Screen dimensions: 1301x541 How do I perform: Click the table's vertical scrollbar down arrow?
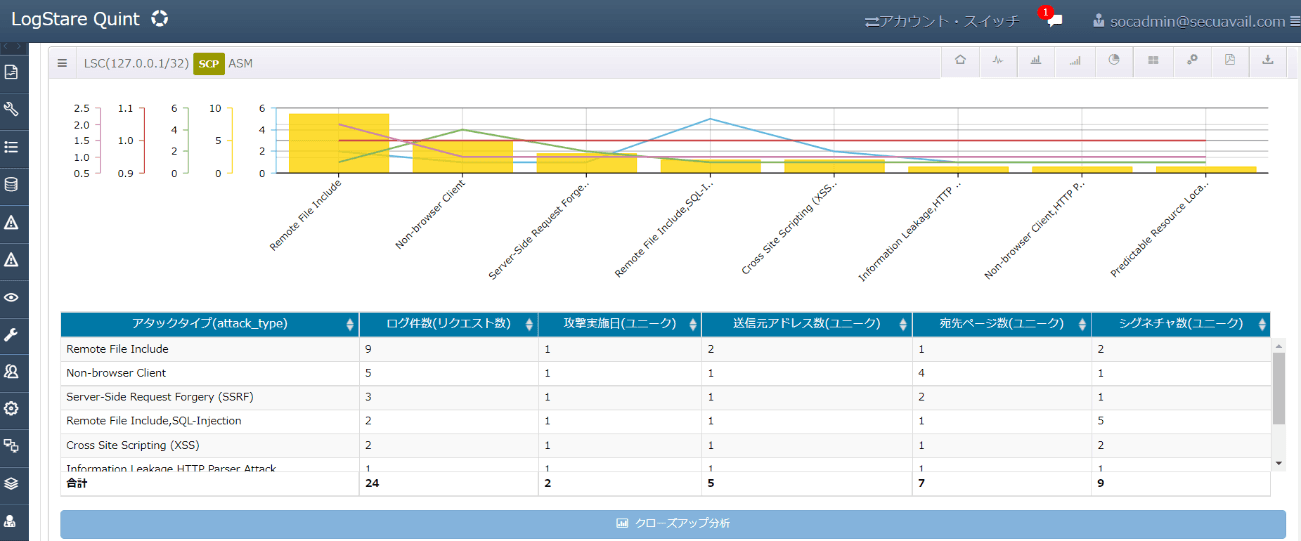[1277, 463]
